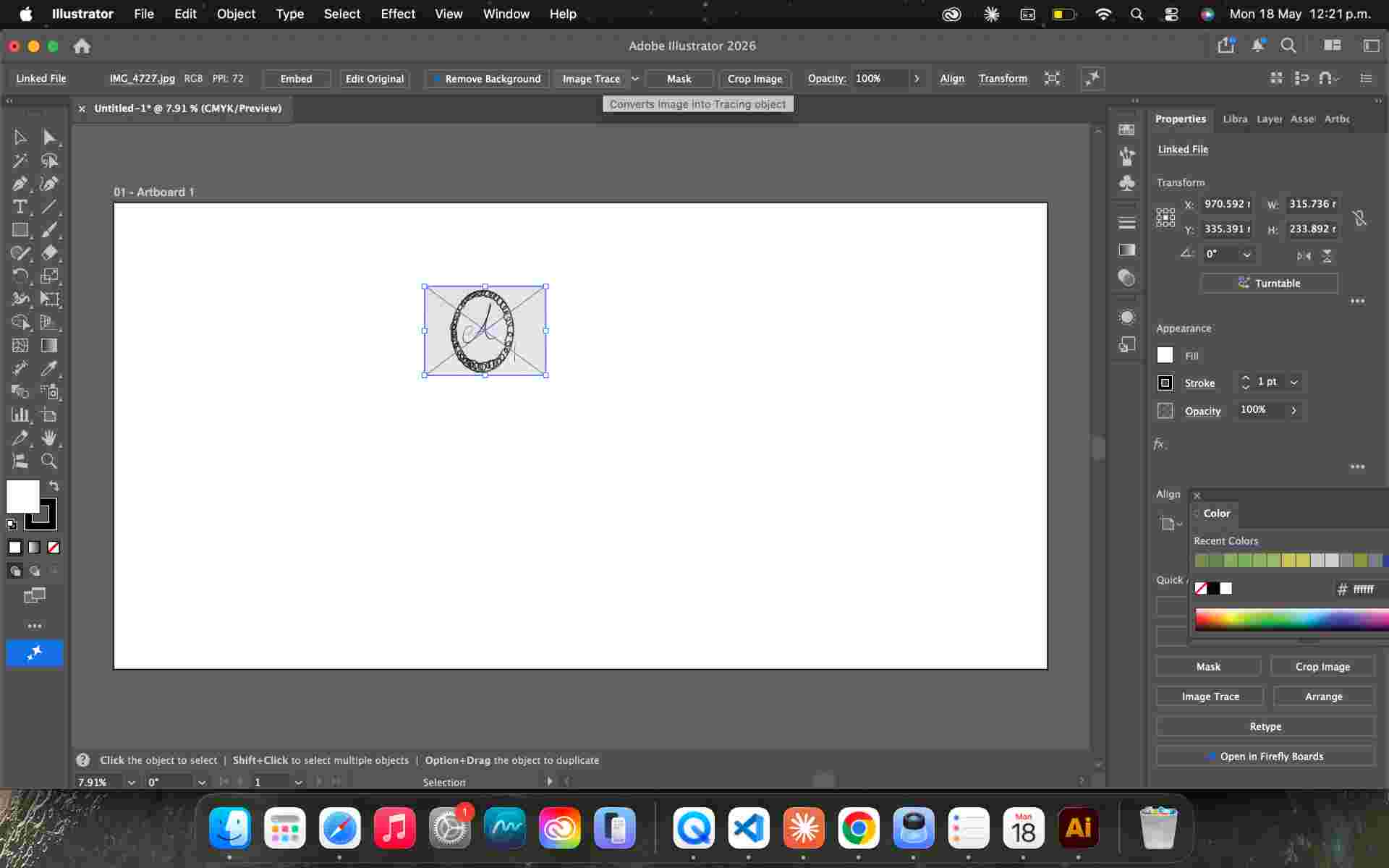This screenshot has height=868, width=1389.
Task: Select the Scale tool
Action: pyautogui.click(x=49, y=276)
